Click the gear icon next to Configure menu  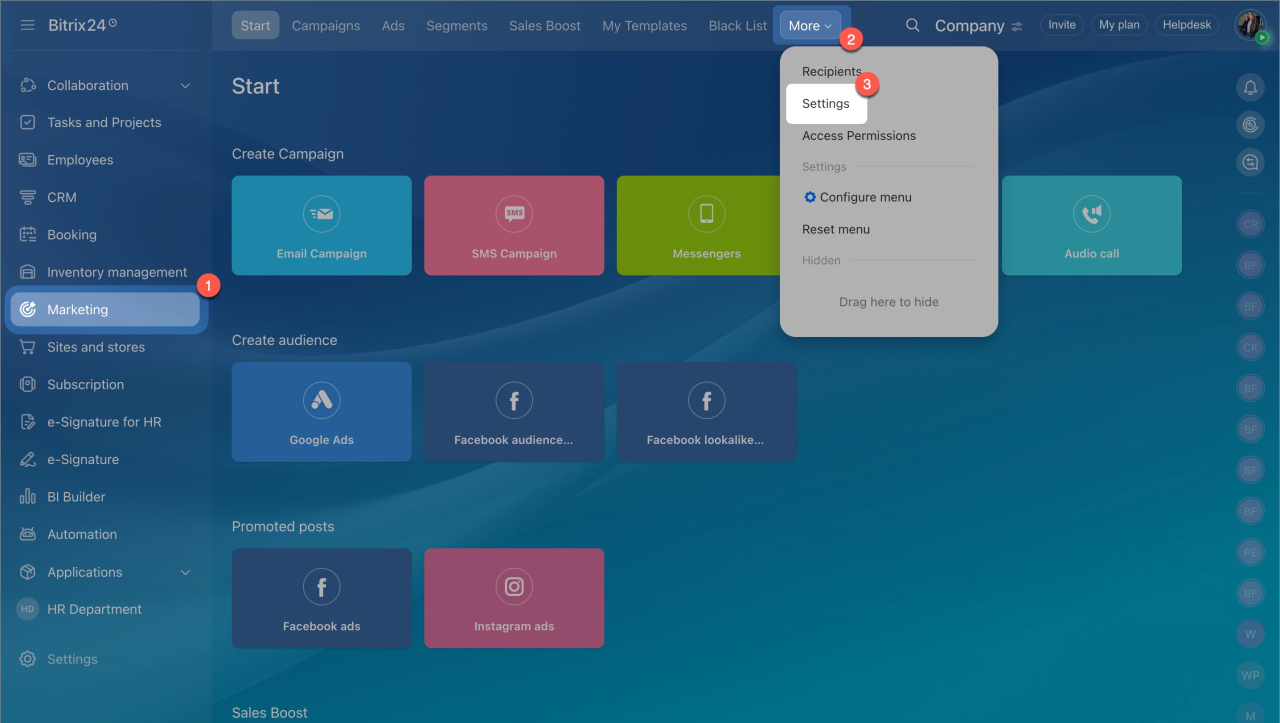click(x=810, y=197)
